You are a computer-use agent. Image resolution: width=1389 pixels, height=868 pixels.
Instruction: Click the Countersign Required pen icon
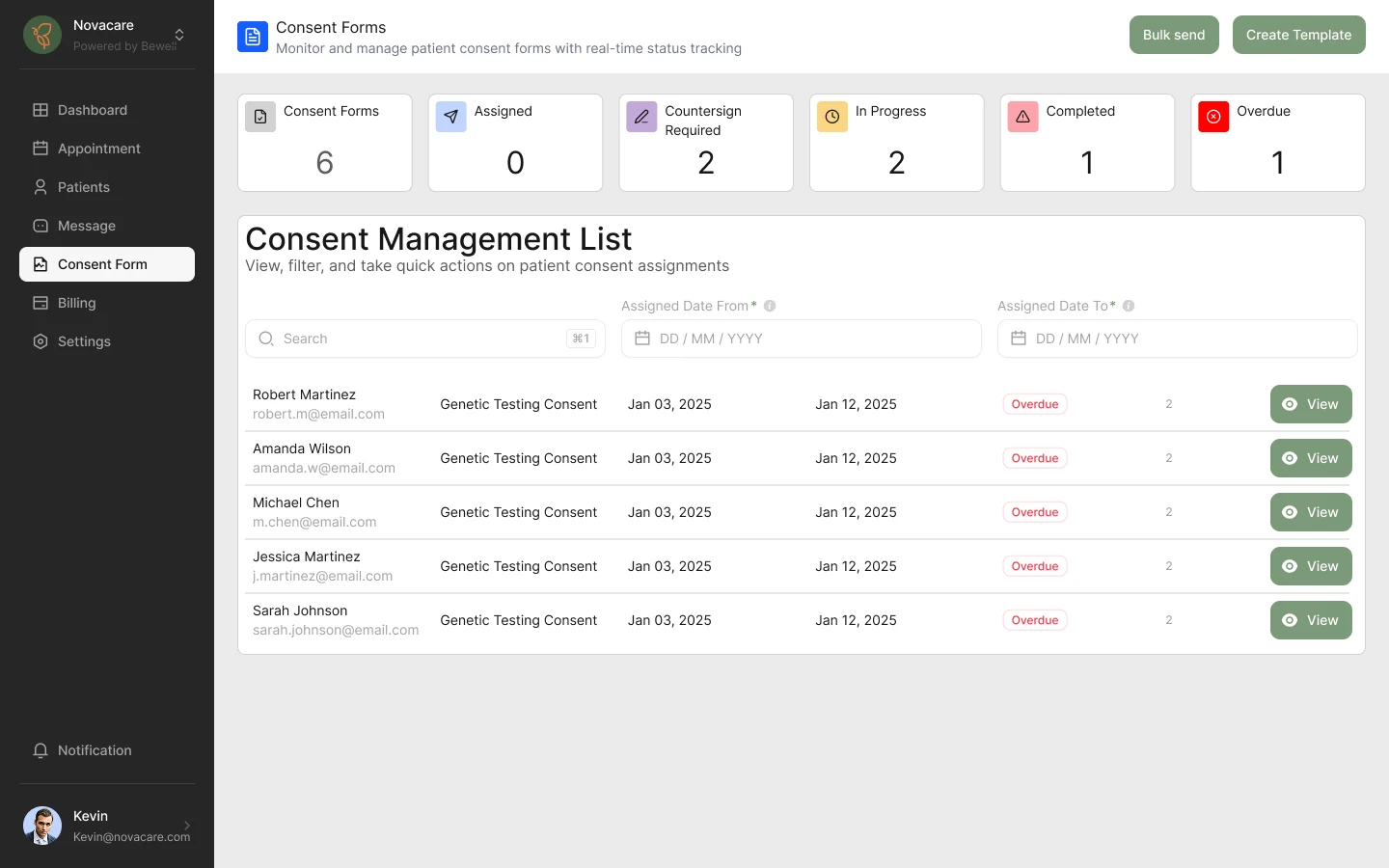pos(641,117)
